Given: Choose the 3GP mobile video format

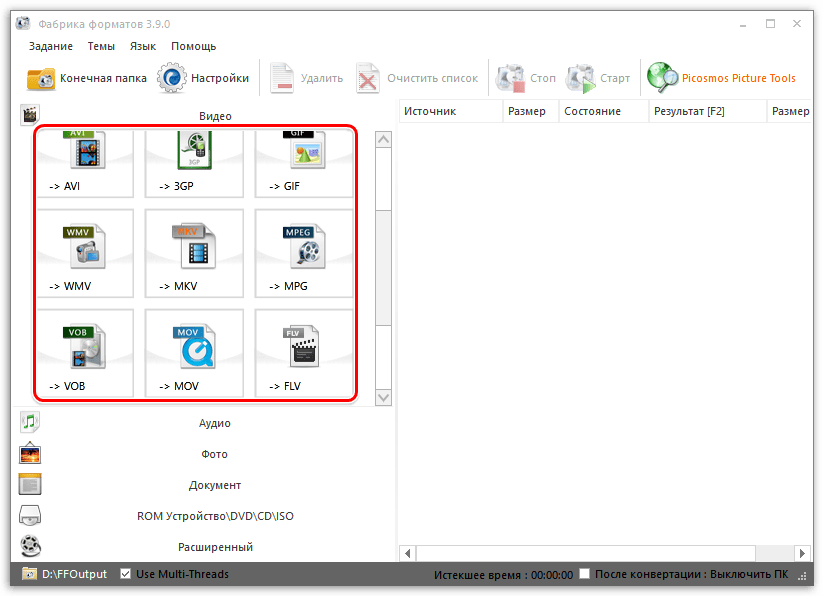Looking at the screenshot, I should pos(194,163).
